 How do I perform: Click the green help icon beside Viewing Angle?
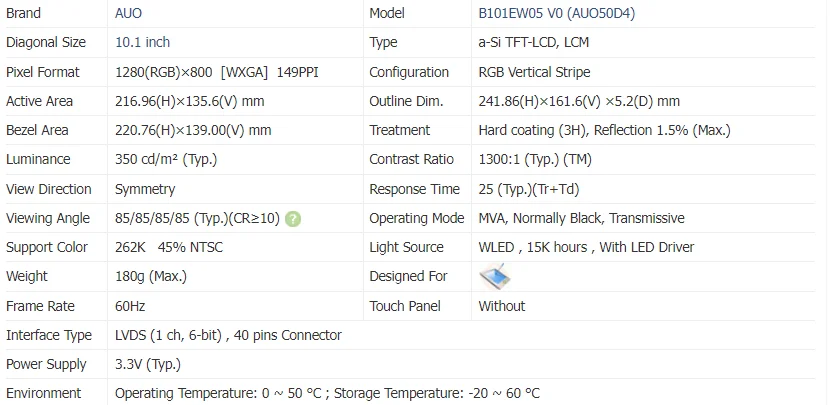pos(293,218)
